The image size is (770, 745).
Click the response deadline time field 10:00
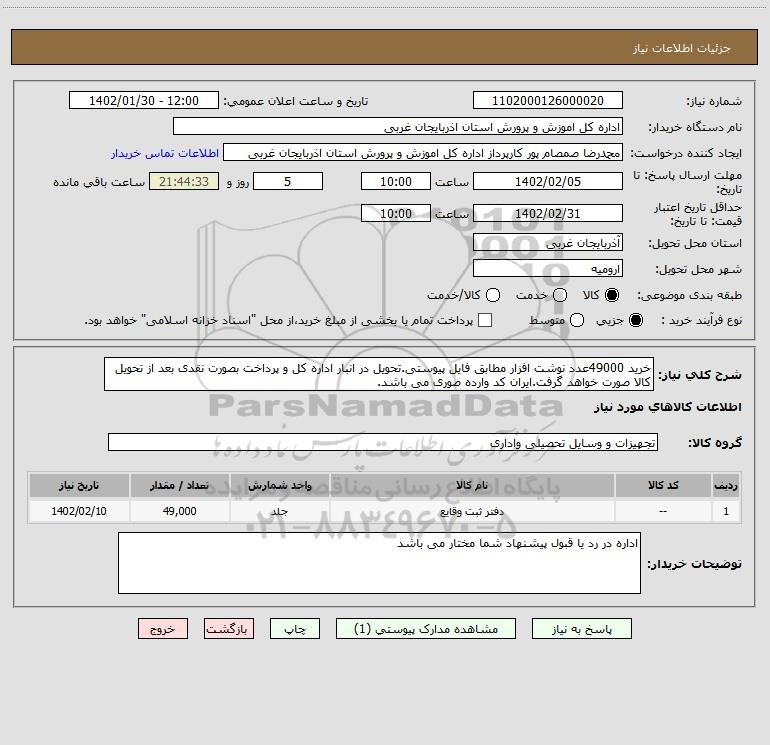click(x=396, y=181)
